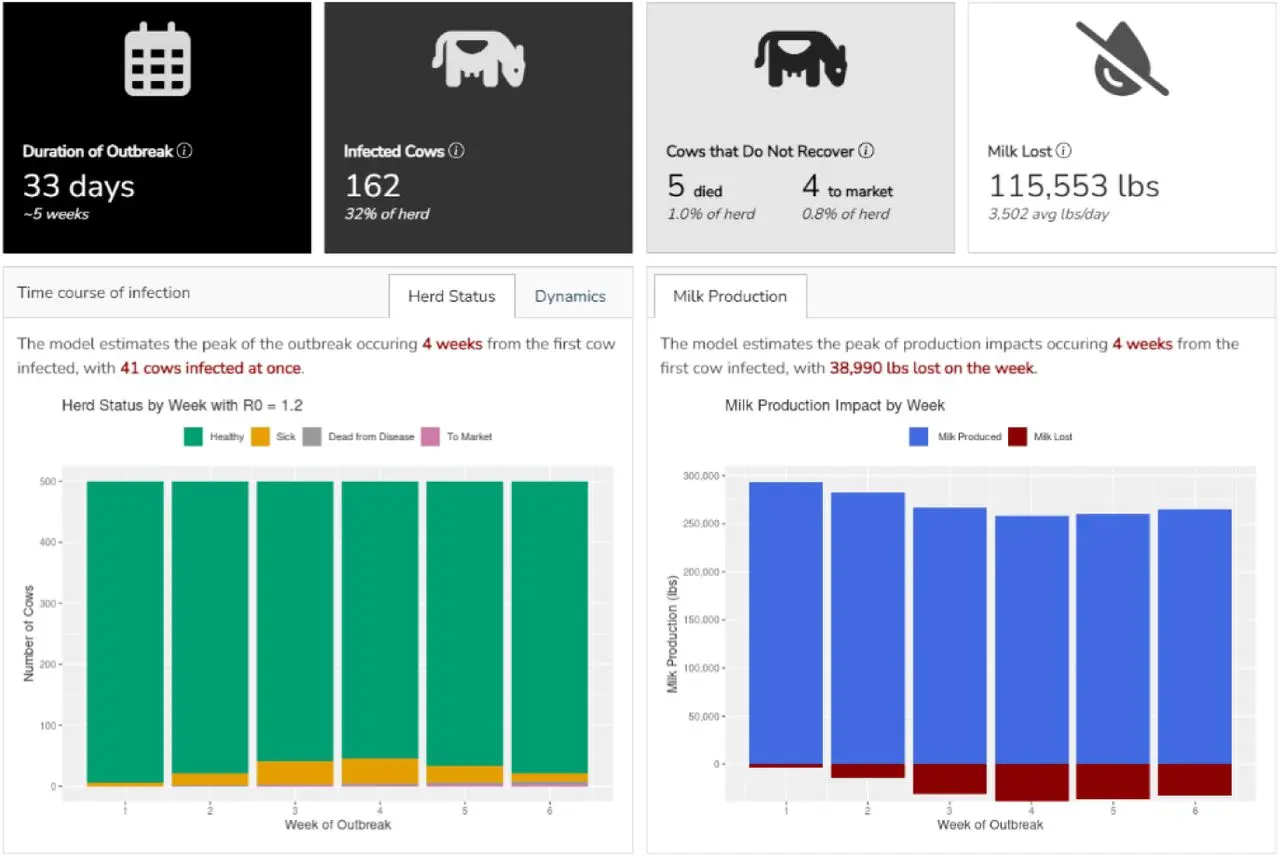1280x857 pixels.
Task: Show info tooltip for Milk Lost
Action: pos(1064,151)
